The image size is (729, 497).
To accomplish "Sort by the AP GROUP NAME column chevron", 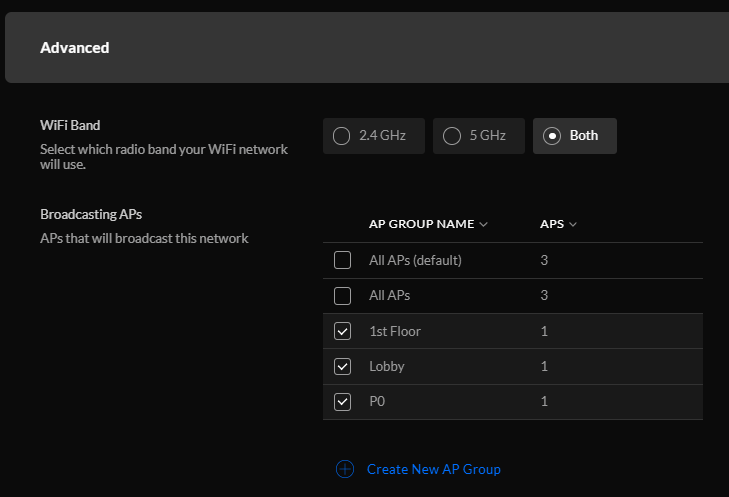I will pos(484,225).
